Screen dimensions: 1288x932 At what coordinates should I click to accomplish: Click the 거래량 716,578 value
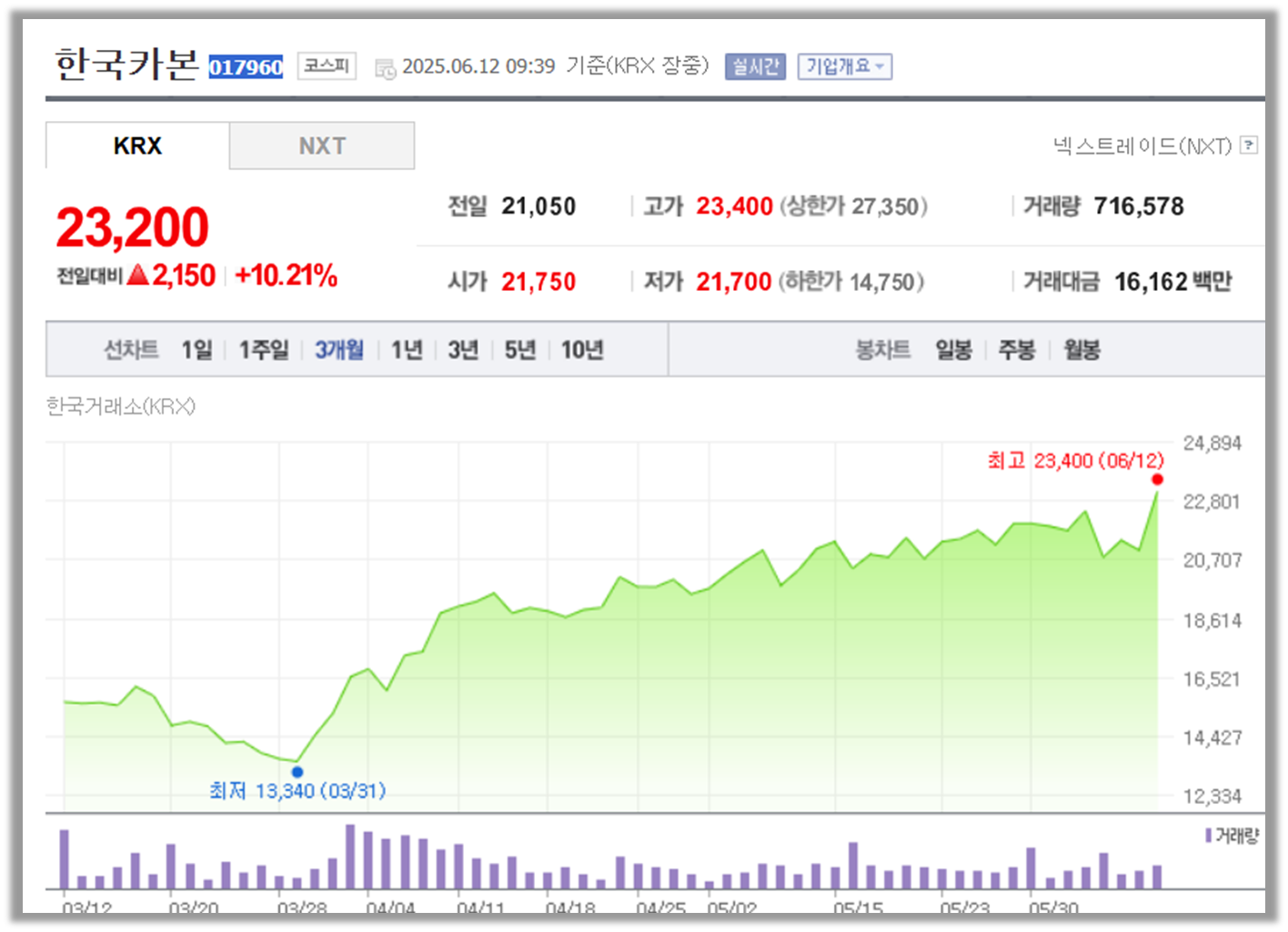click(x=1139, y=206)
